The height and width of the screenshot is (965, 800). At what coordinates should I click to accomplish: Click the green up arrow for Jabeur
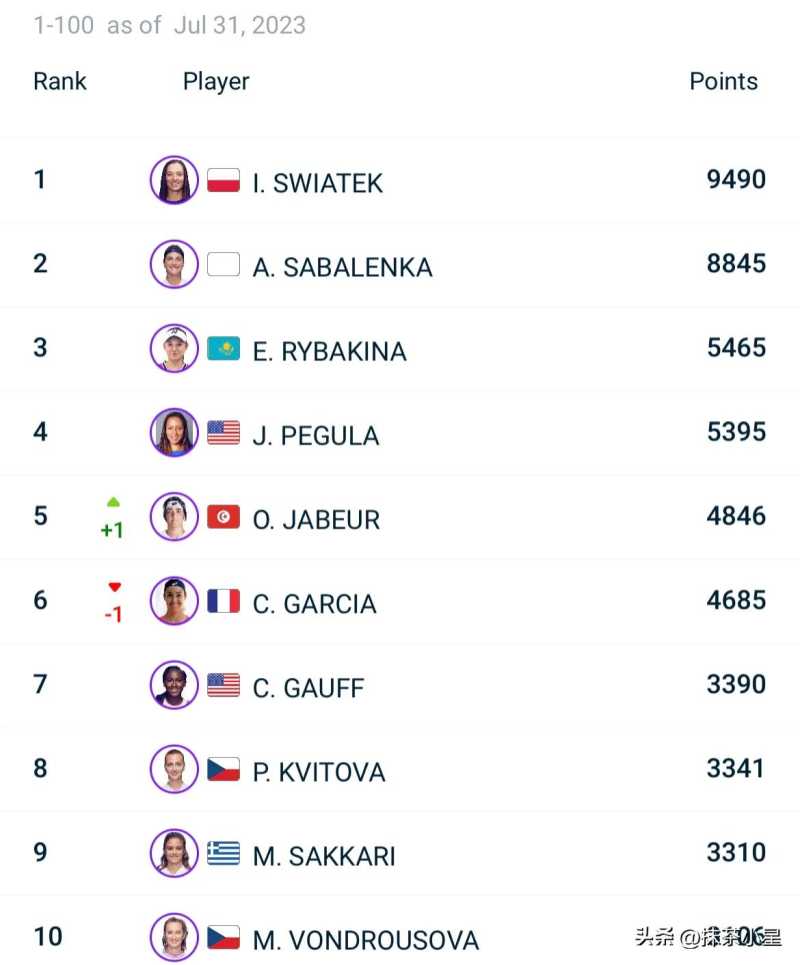(113, 502)
